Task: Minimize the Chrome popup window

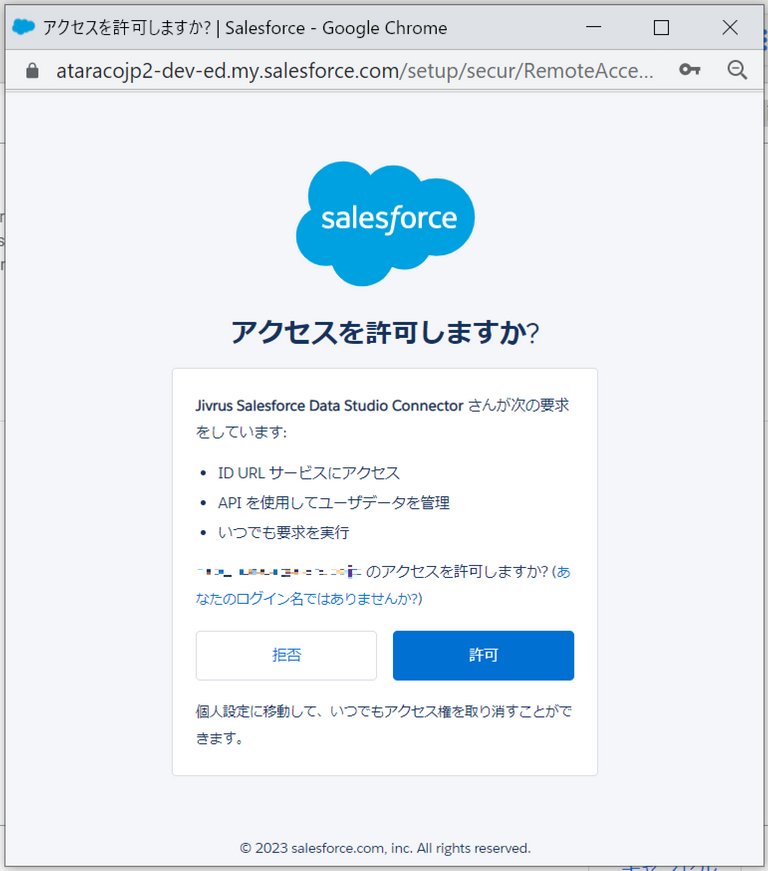Action: click(x=594, y=27)
